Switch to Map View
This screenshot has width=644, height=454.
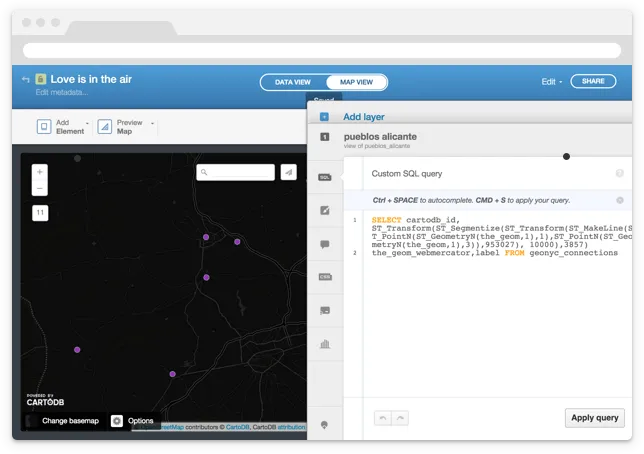[x=357, y=82]
